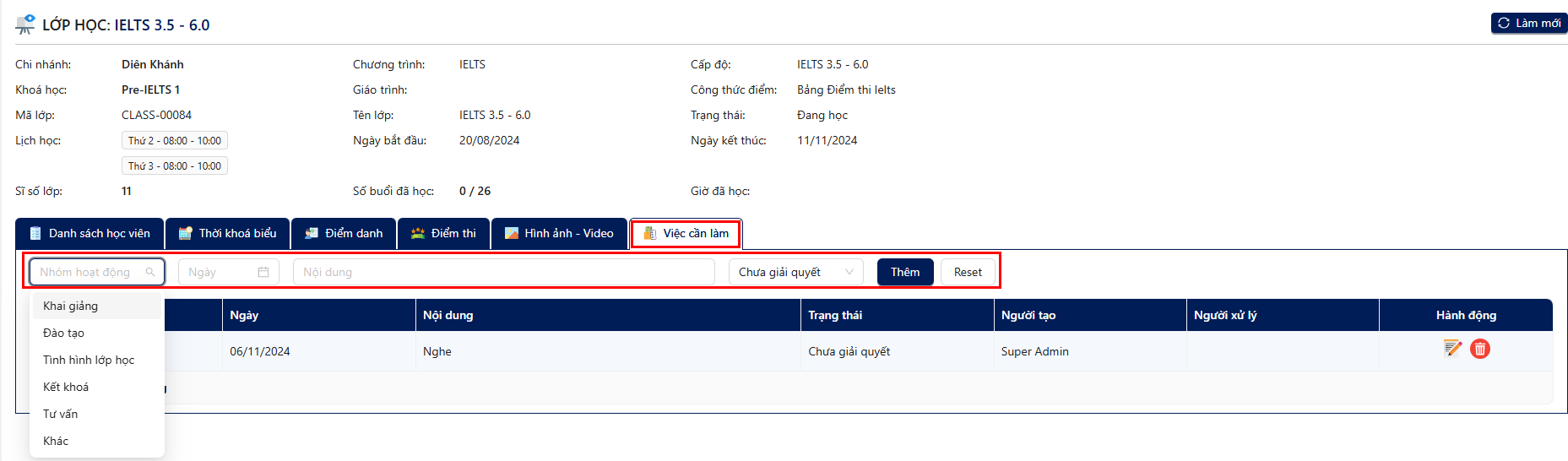This screenshot has height=461, width=1568.
Task: Switch to the Thời khoá biểu tab
Action: (227, 233)
